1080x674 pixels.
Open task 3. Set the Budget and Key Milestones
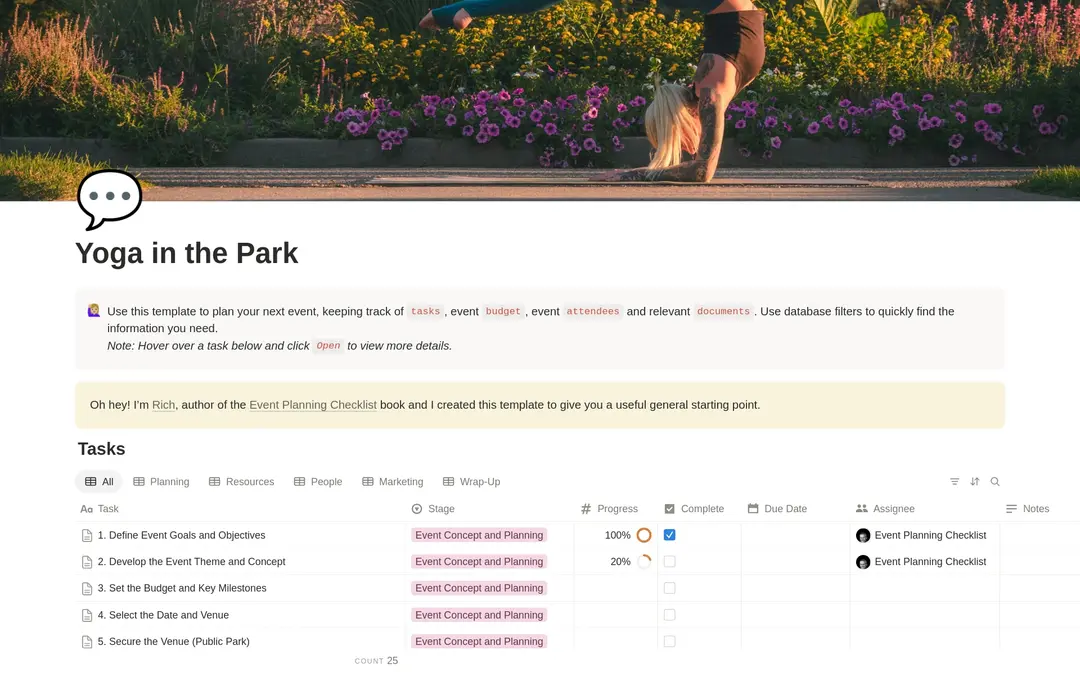point(182,588)
